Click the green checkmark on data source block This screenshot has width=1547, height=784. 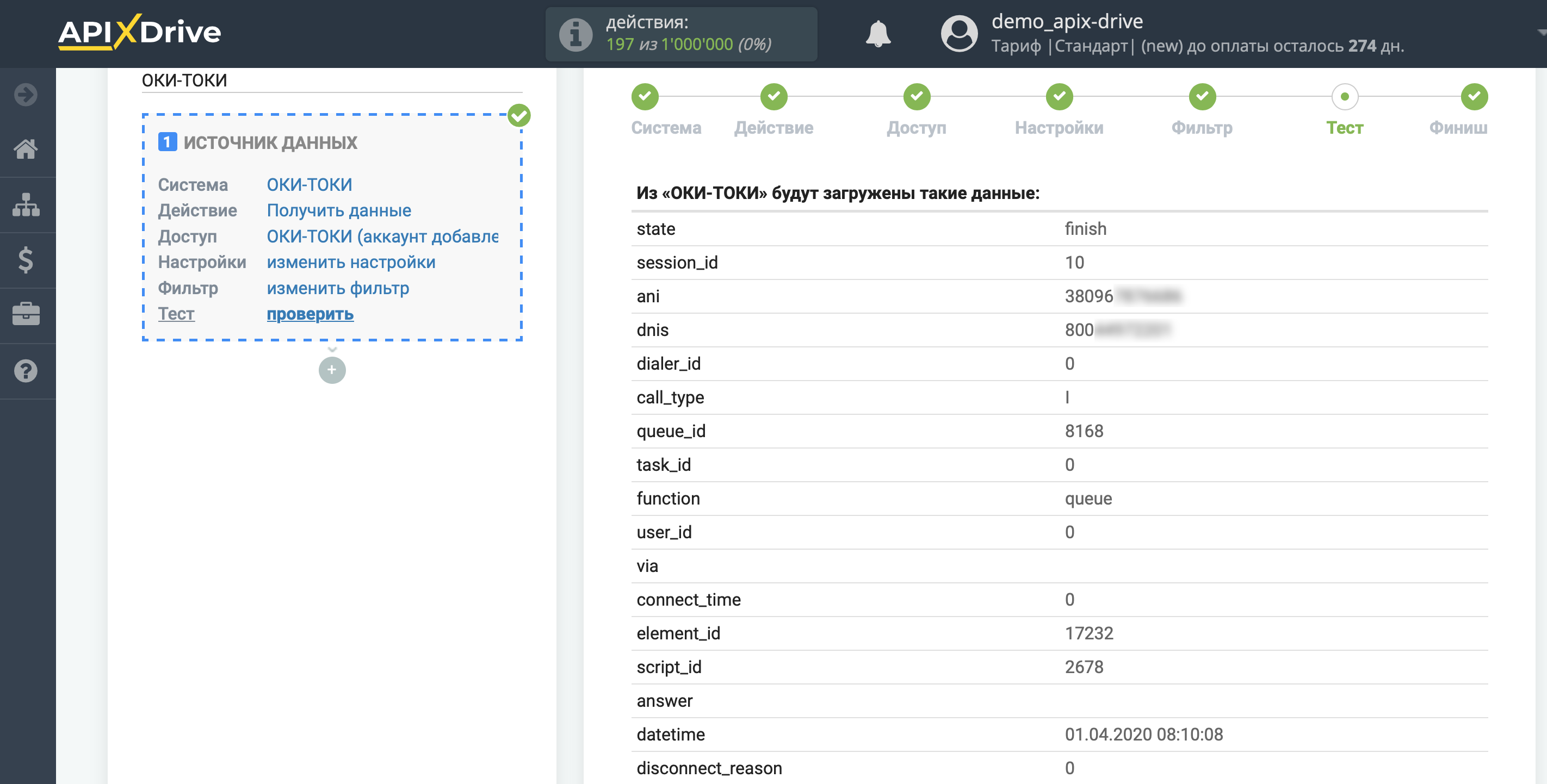[x=519, y=116]
